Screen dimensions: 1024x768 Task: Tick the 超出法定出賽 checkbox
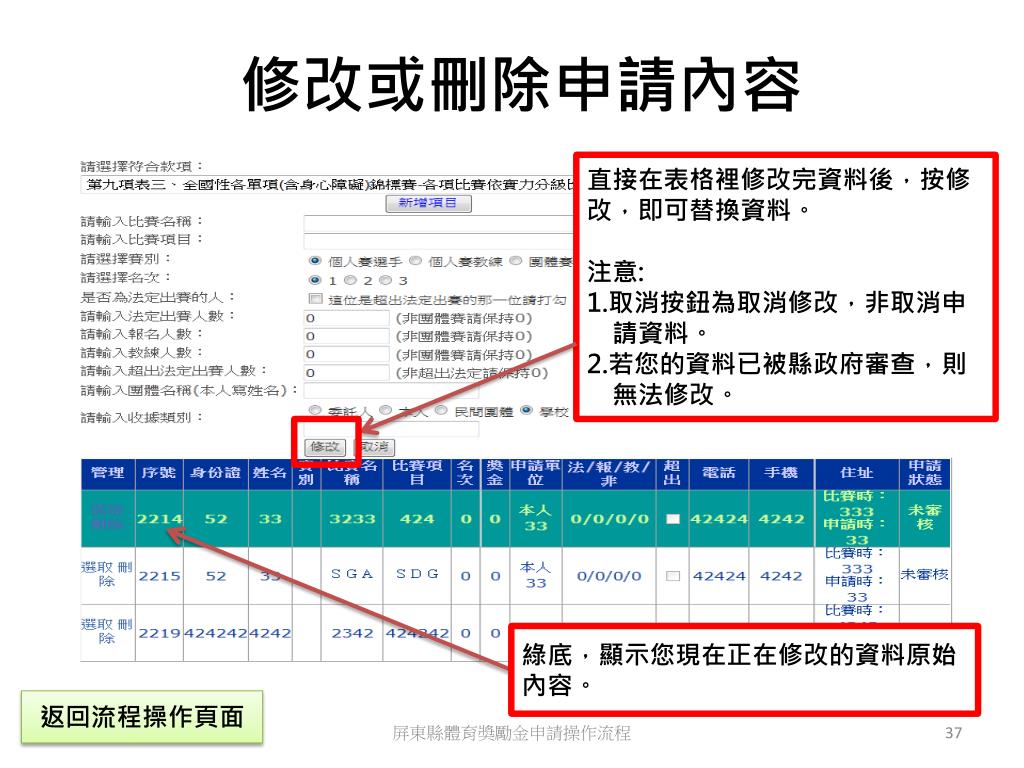coord(315,299)
